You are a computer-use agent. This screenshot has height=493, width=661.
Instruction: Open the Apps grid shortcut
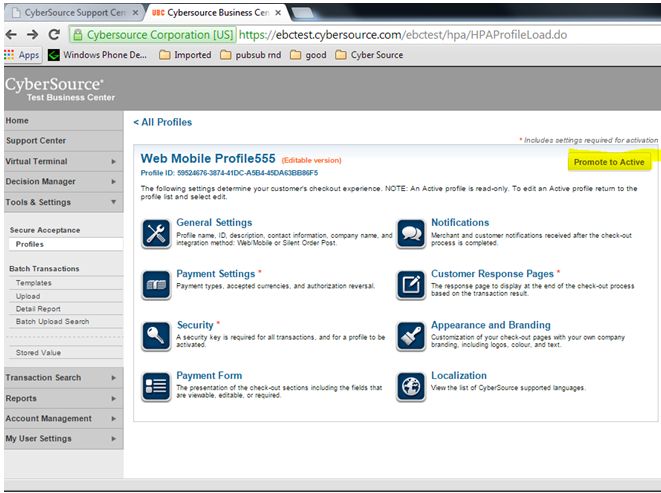[22, 55]
